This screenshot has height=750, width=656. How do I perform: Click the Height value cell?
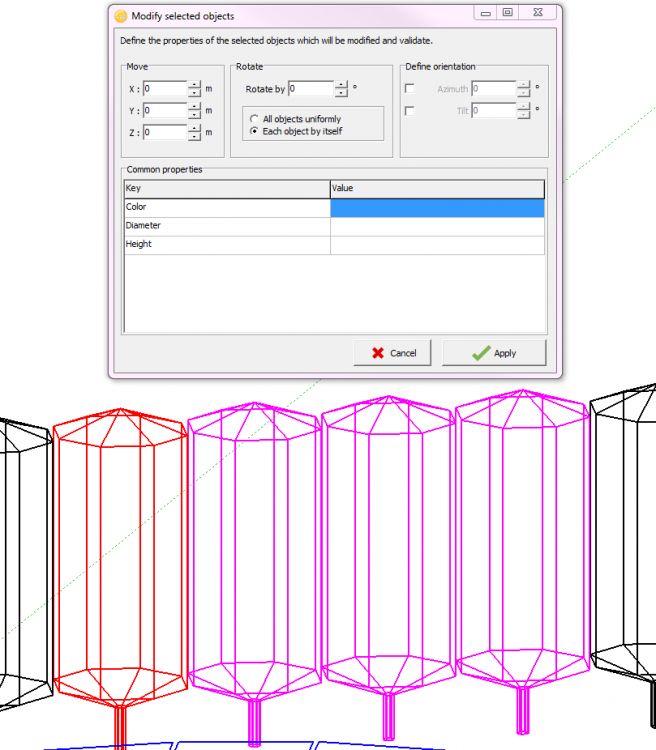point(437,245)
